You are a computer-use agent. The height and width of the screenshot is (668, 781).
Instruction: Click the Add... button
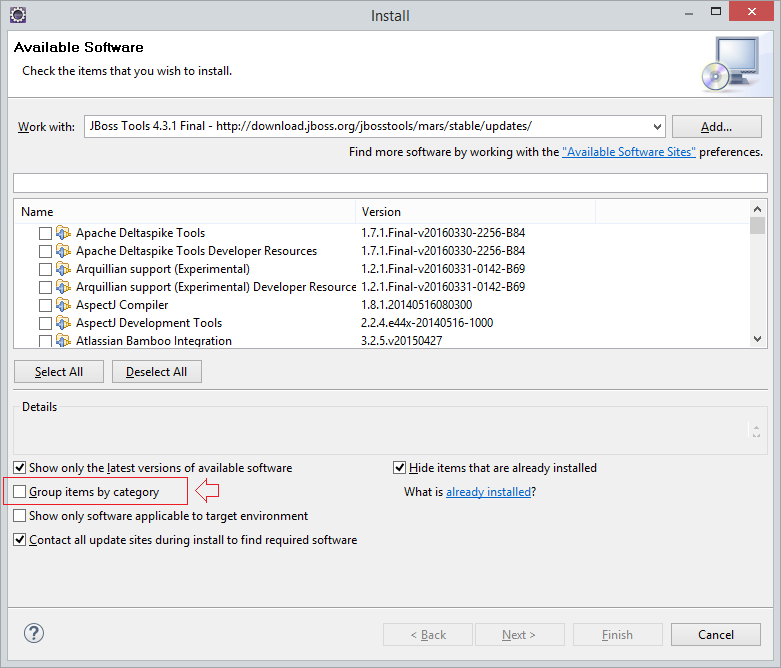tap(716, 127)
